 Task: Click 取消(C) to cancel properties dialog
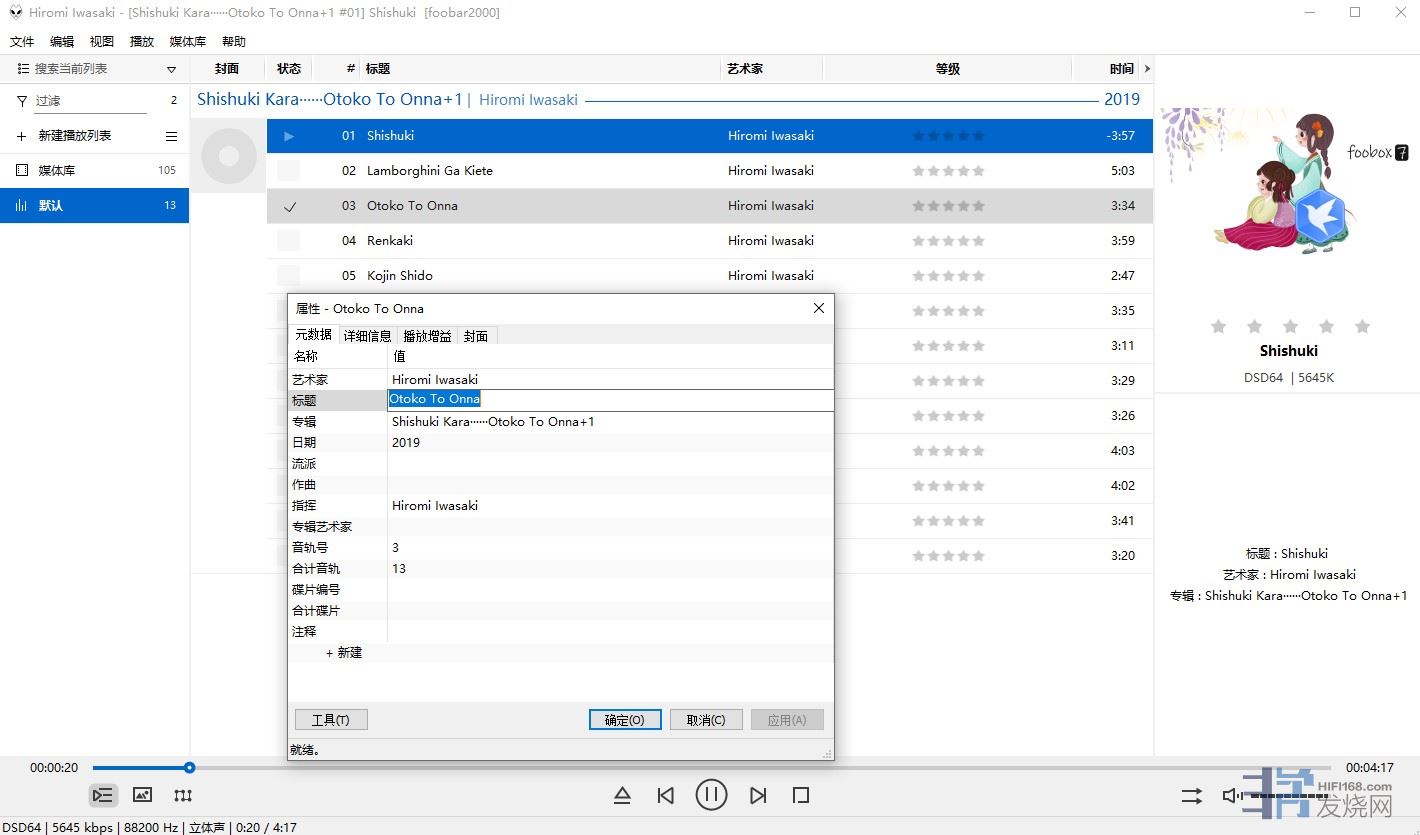click(705, 720)
